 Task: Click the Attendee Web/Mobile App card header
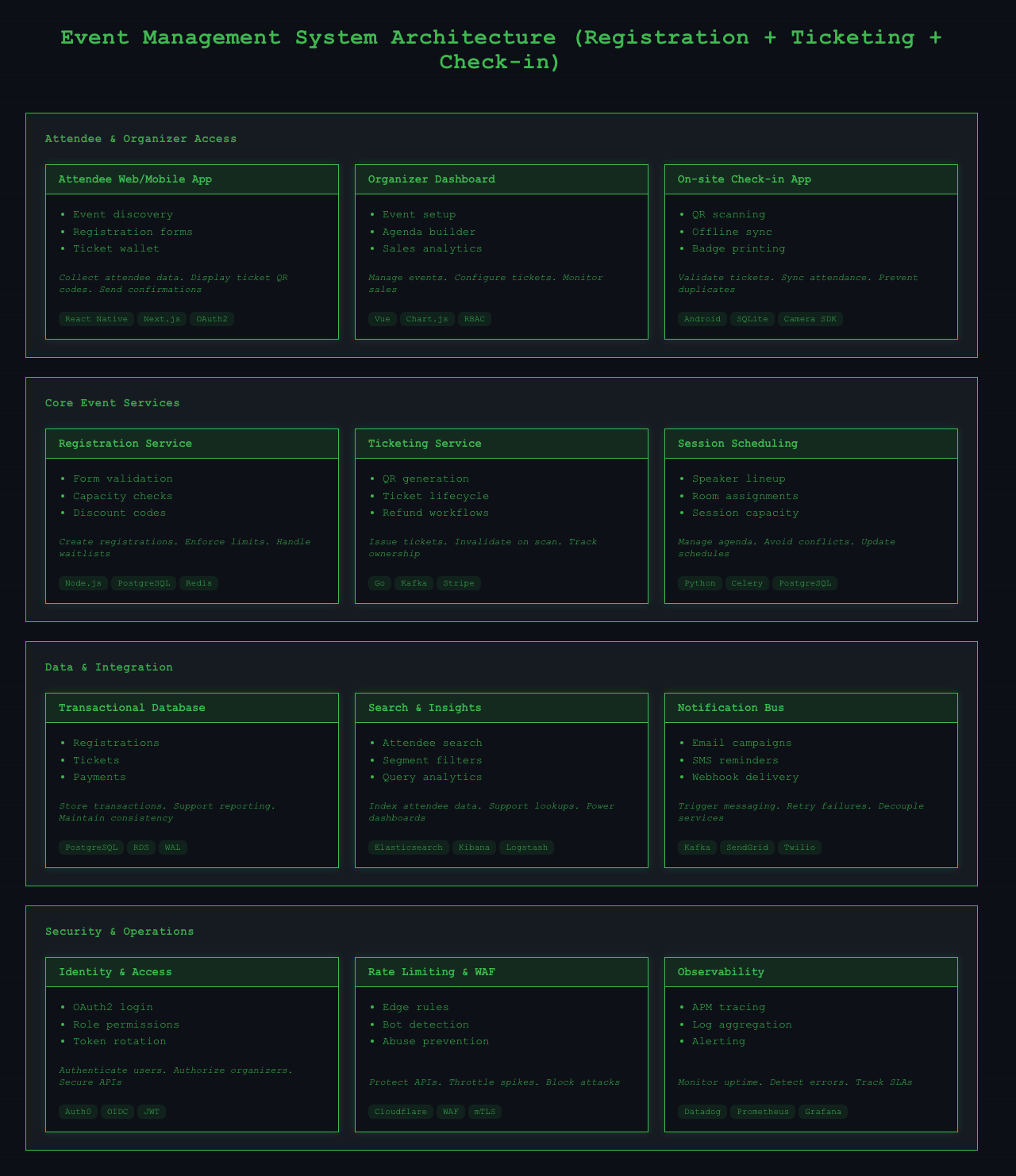pyautogui.click(x=192, y=179)
